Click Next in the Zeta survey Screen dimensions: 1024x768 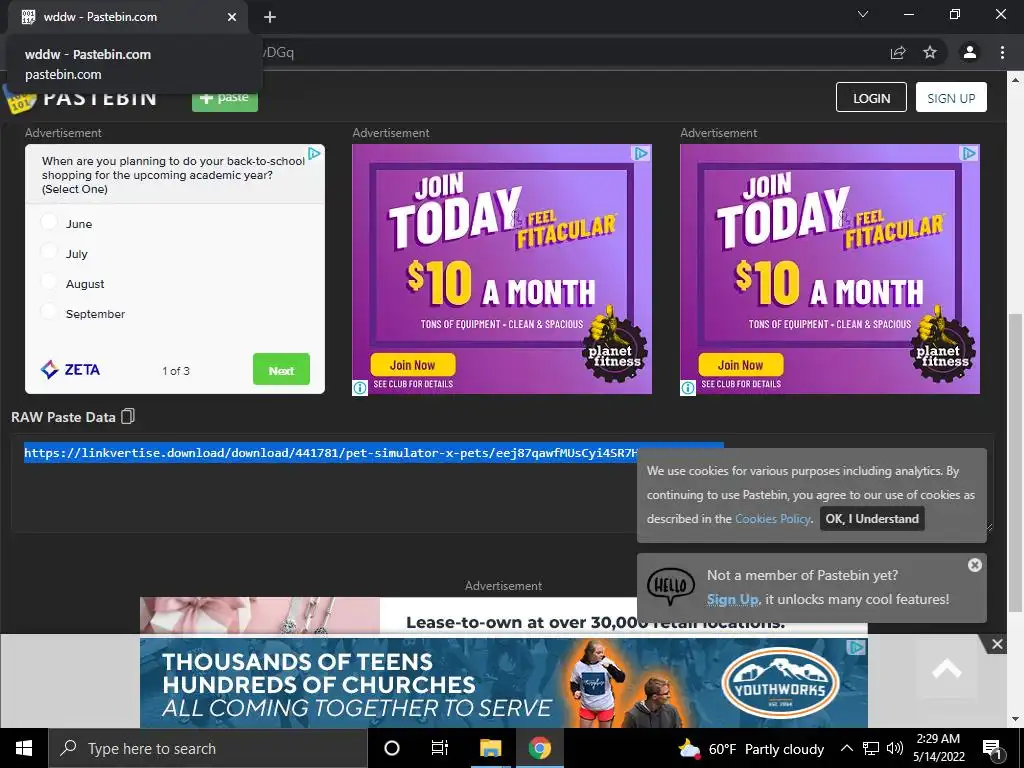(281, 370)
